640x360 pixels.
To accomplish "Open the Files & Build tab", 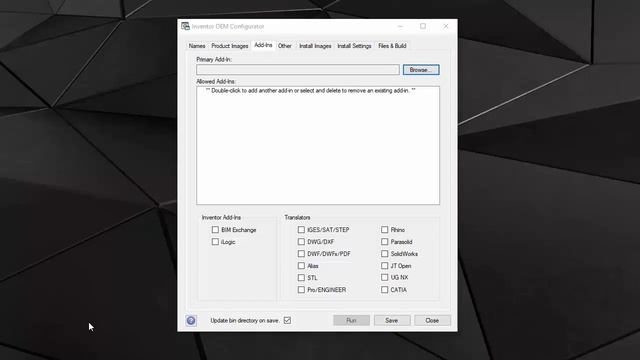I will 392,46.
